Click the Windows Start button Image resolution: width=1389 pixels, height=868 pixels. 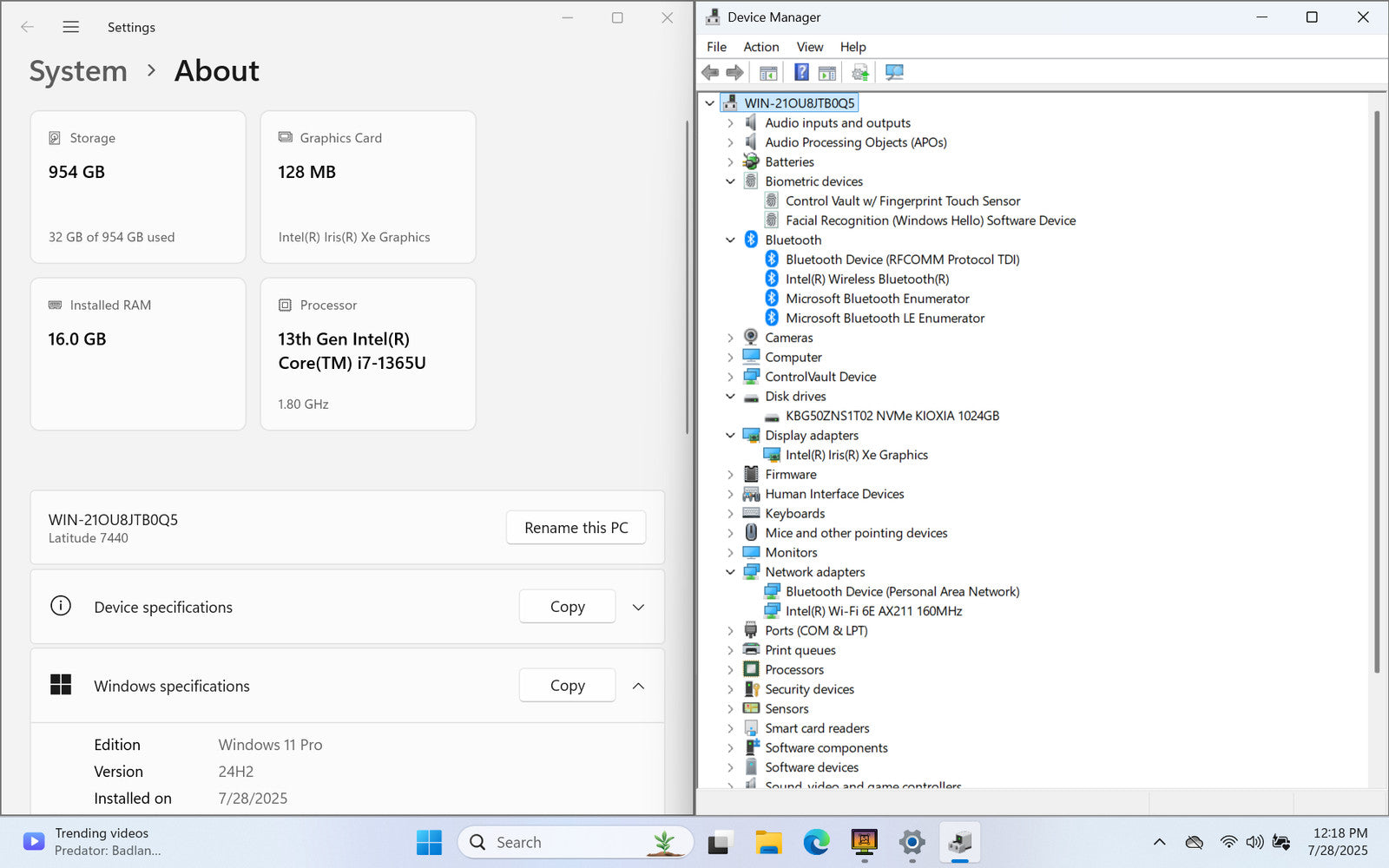tap(429, 842)
